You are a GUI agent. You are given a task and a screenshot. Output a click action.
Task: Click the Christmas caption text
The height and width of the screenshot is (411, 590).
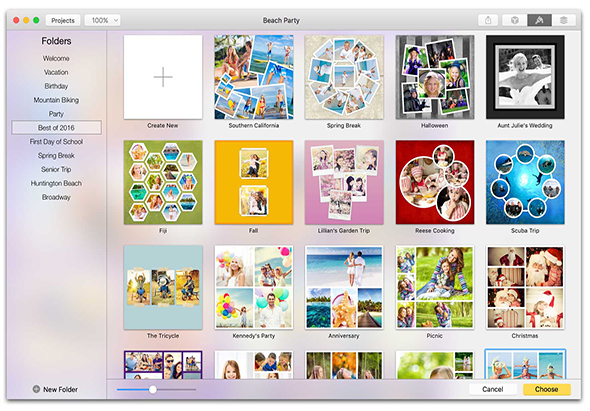pos(525,336)
